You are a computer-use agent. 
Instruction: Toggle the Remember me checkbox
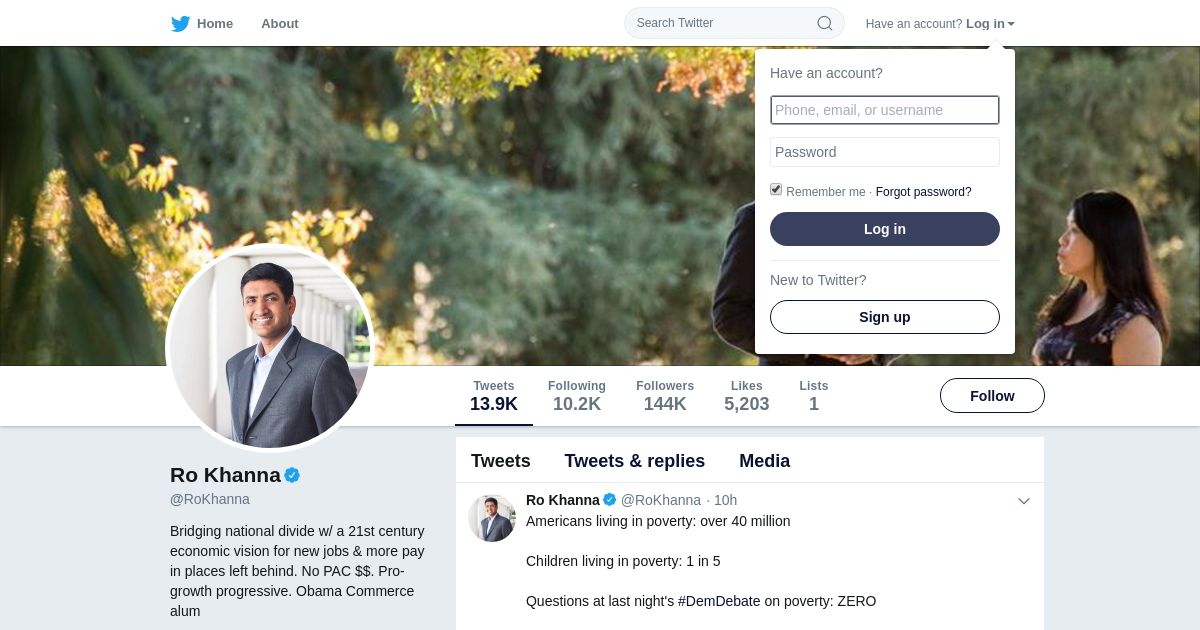[776, 190]
